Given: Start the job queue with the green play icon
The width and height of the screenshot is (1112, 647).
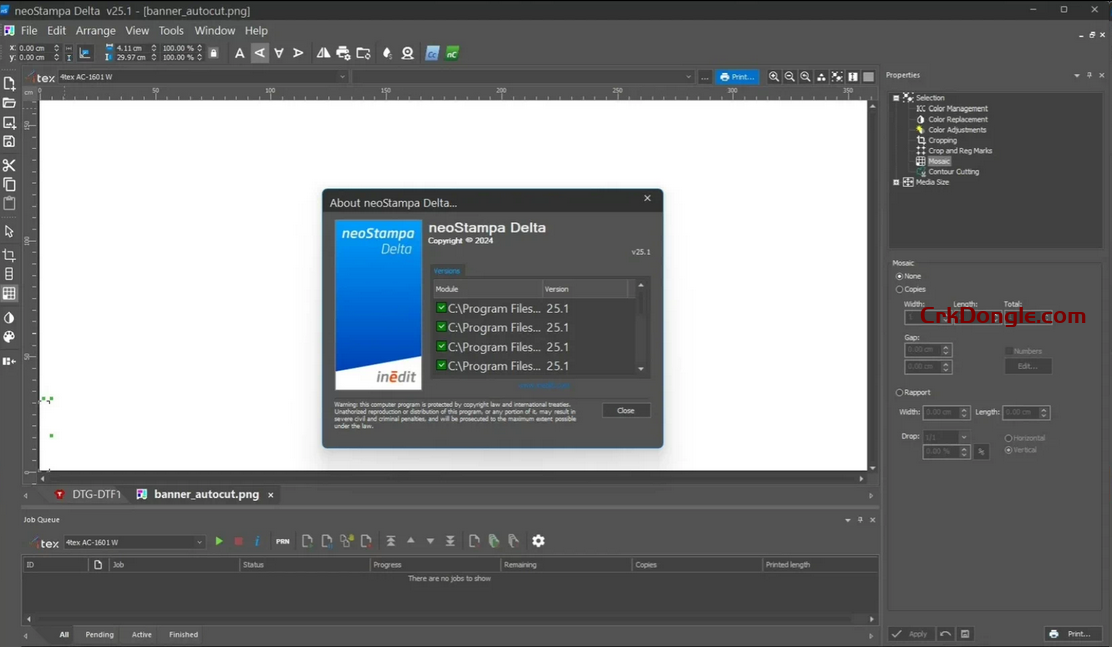Looking at the screenshot, I should coord(219,540).
